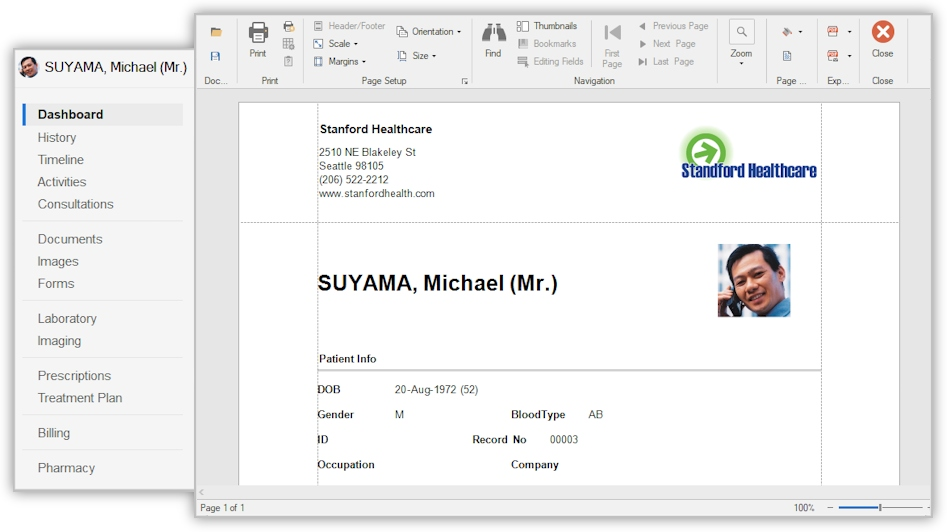Click the Zoom magnifier icon
The width and height of the screenshot is (947, 532).
click(x=741, y=32)
